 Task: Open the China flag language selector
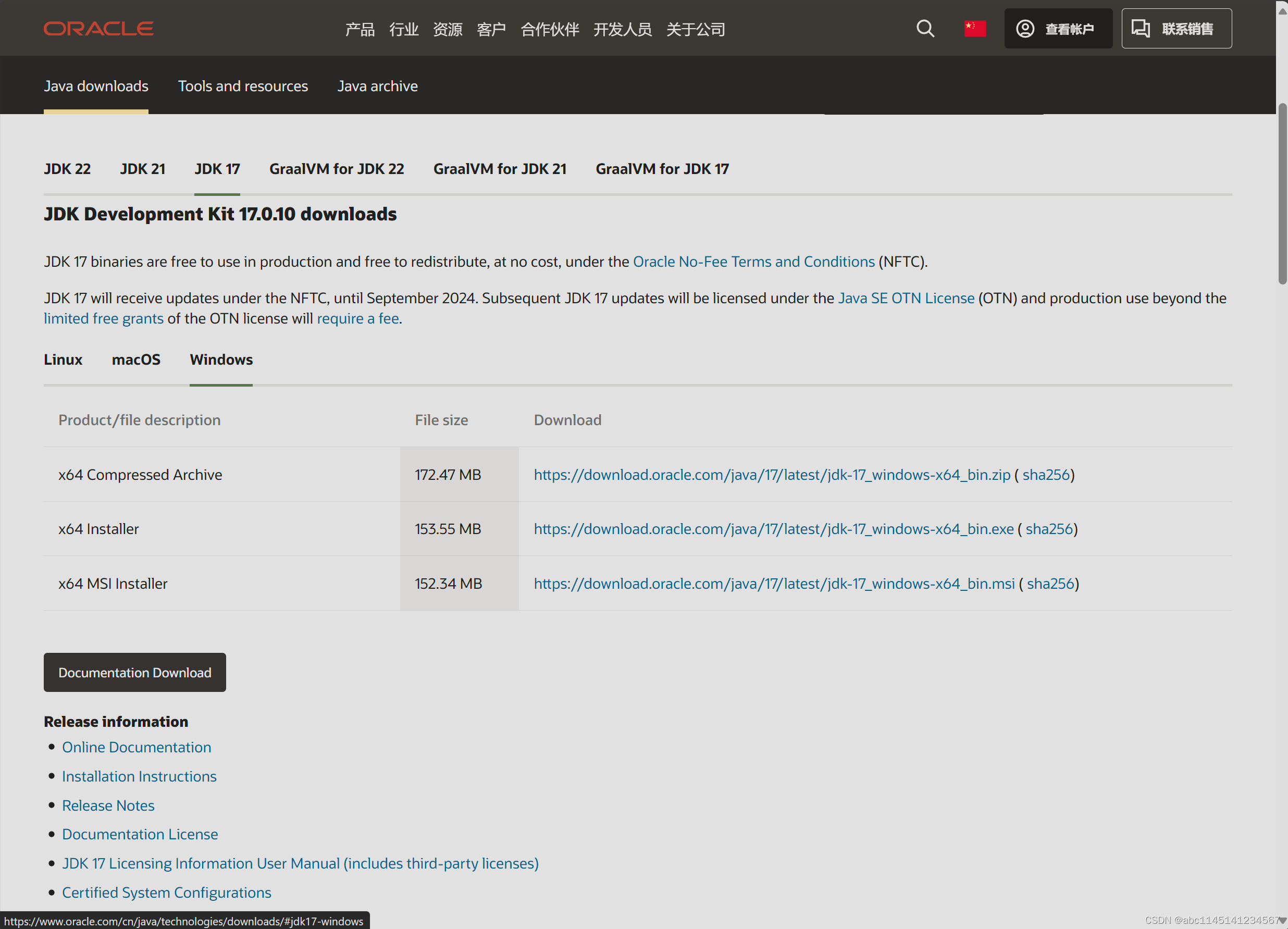click(974, 28)
